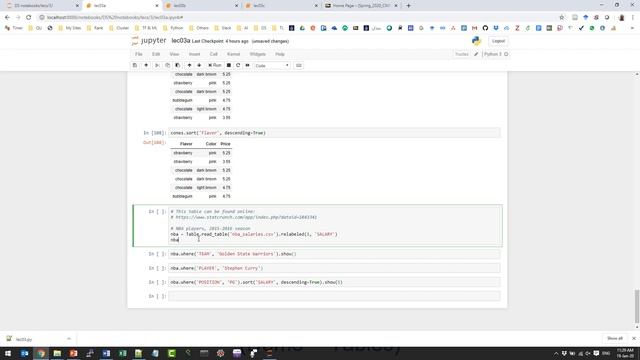Screen dimensions: 640x360
Task: Open Chrome from the taskbar
Action: pyautogui.click(x=41, y=353)
